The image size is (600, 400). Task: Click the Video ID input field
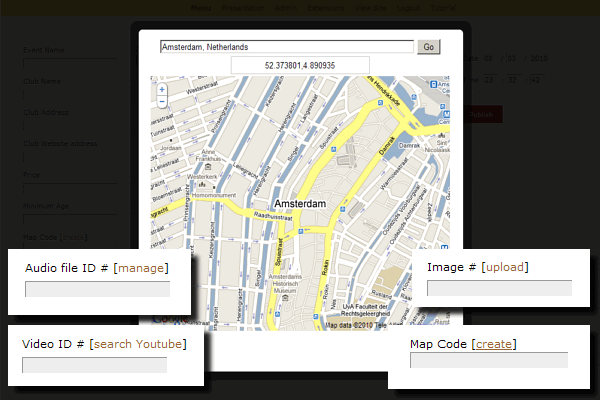(x=95, y=365)
